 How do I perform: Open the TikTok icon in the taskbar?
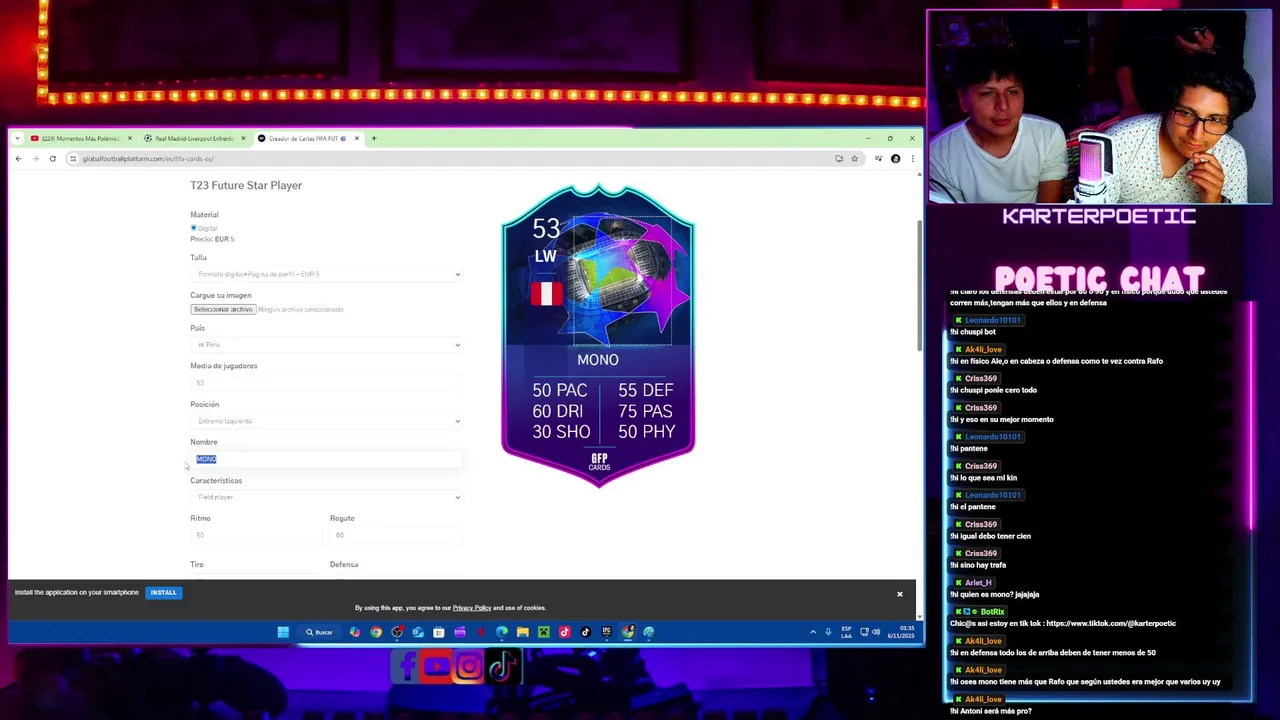click(x=586, y=632)
